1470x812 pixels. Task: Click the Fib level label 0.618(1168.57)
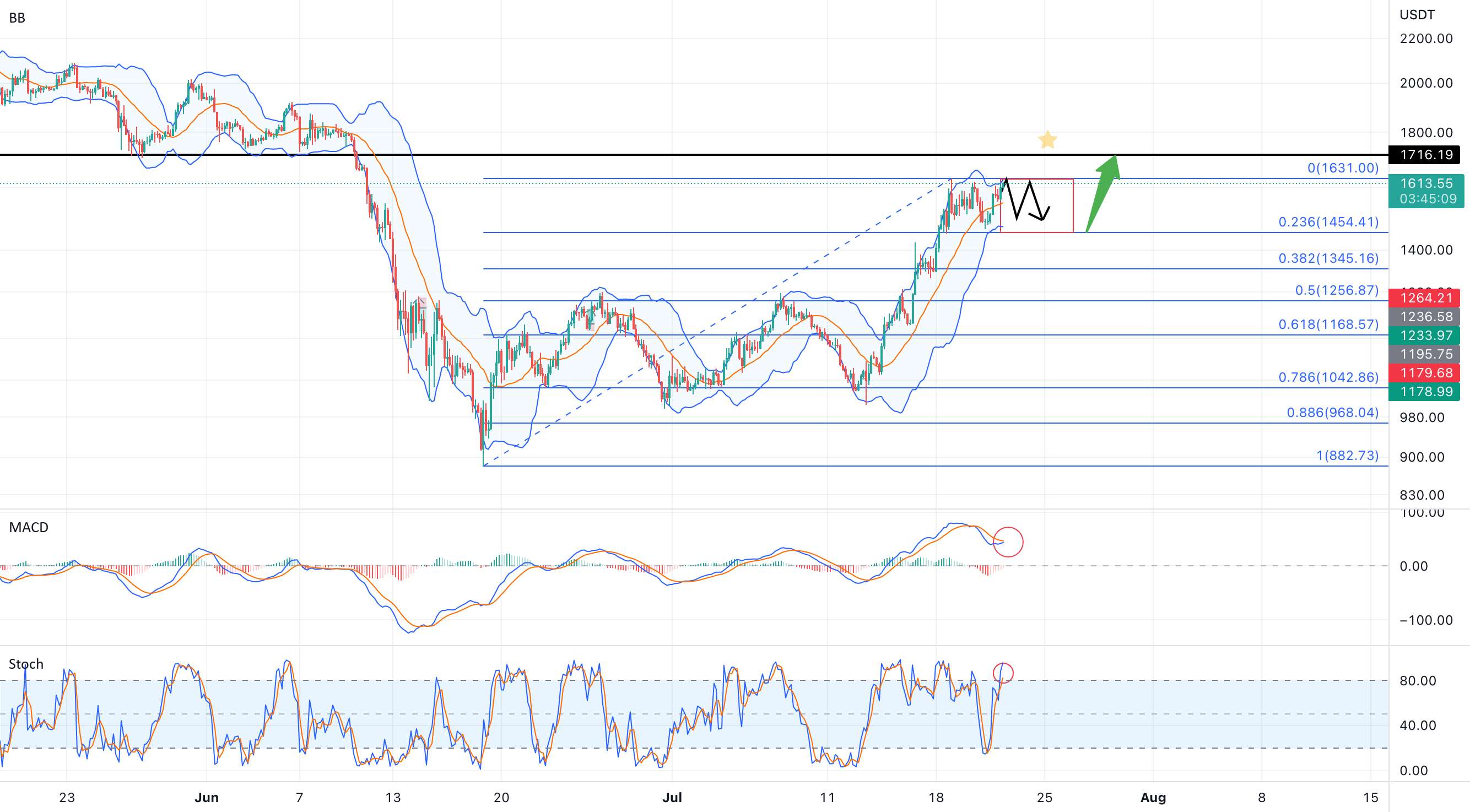pos(1328,324)
